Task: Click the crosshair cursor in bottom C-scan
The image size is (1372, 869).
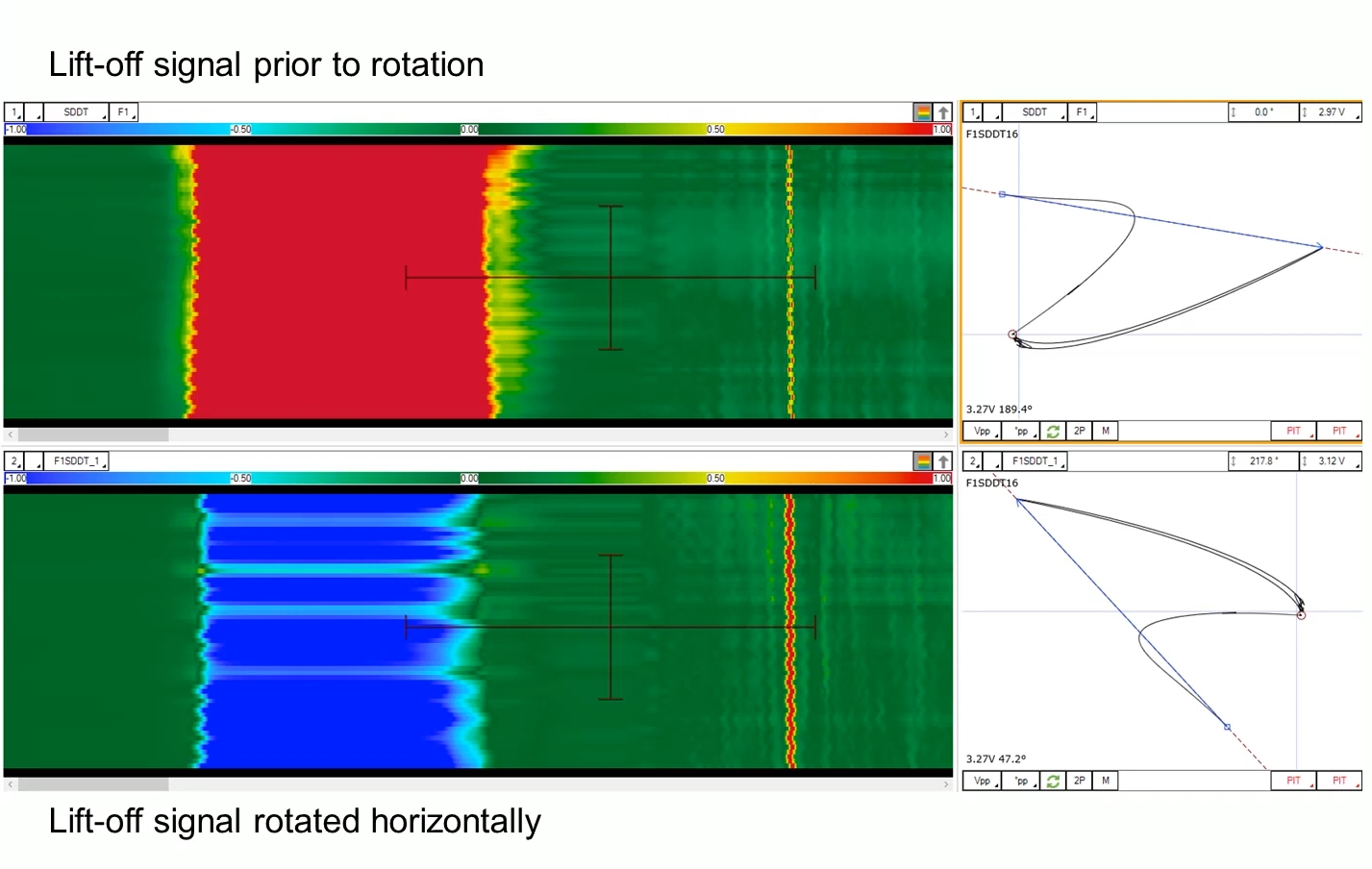Action: 611,628
